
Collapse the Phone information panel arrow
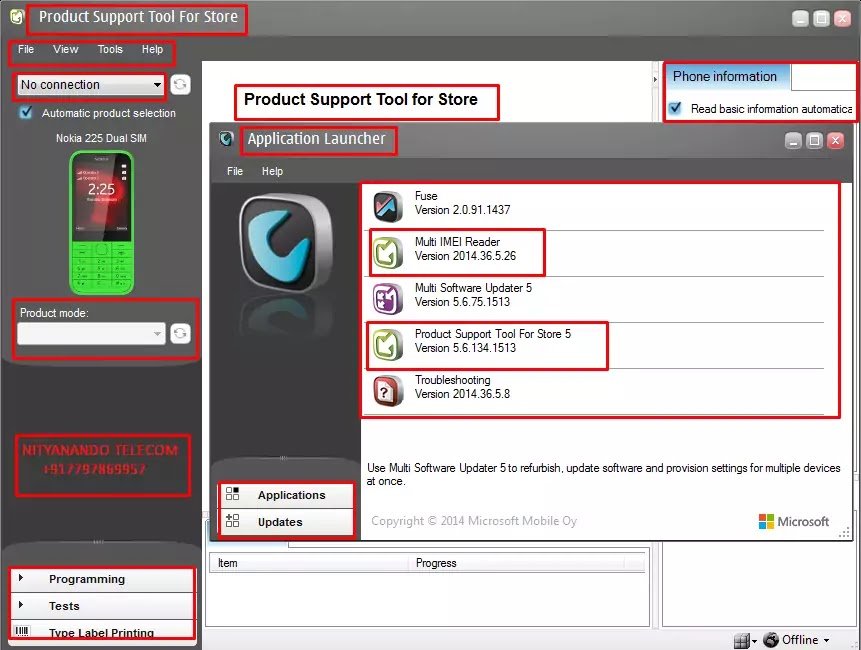coord(655,80)
